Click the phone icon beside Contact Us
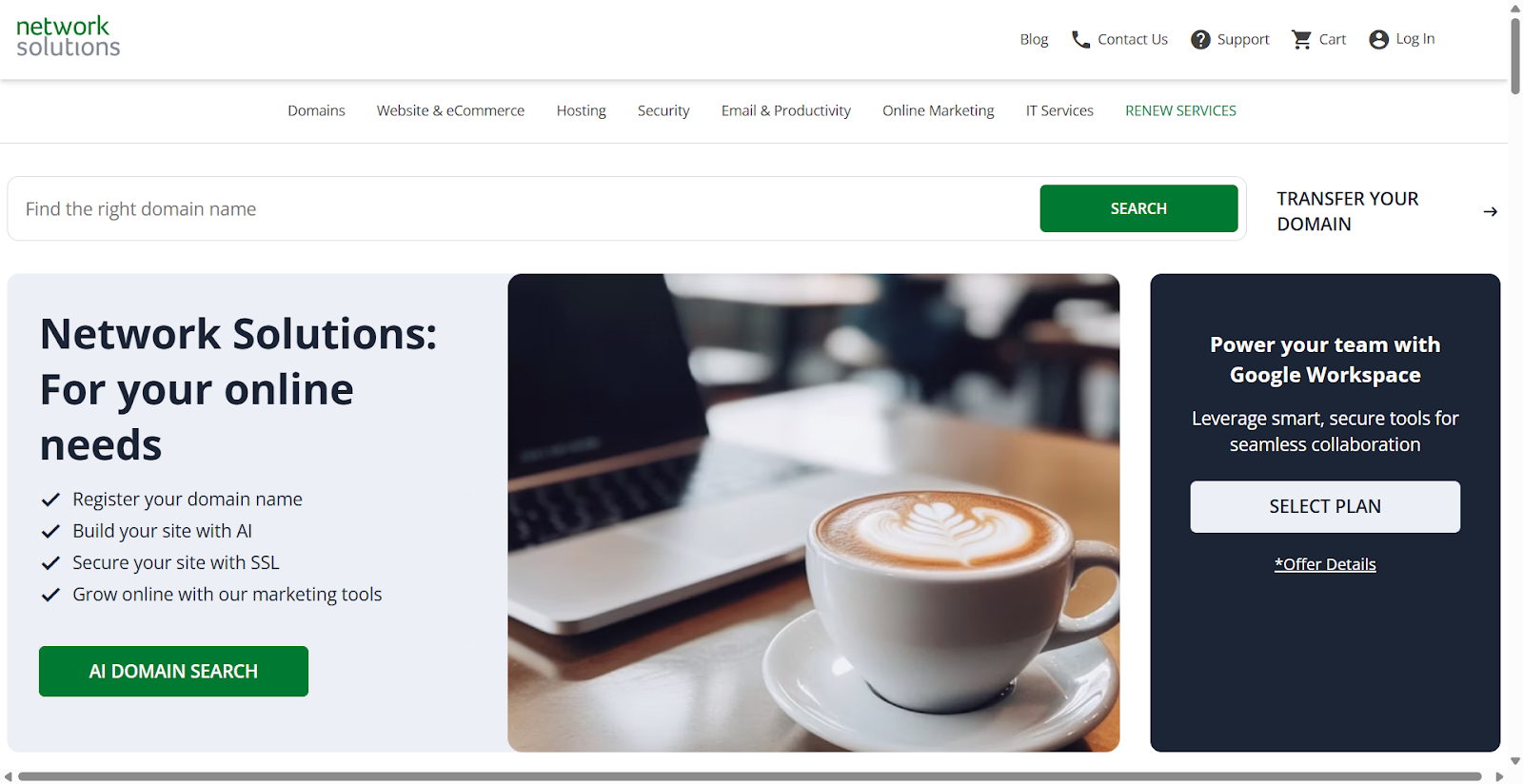This screenshot has width=1523, height=784. click(1080, 40)
